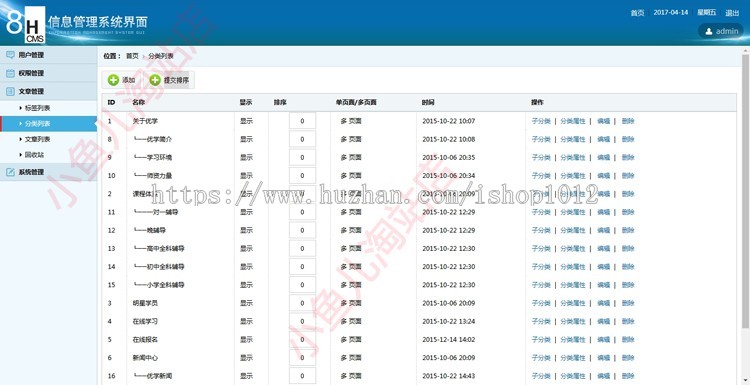Screen dimensions: 750x385
Task: Click the green plus icon of 添加
Action: point(113,80)
